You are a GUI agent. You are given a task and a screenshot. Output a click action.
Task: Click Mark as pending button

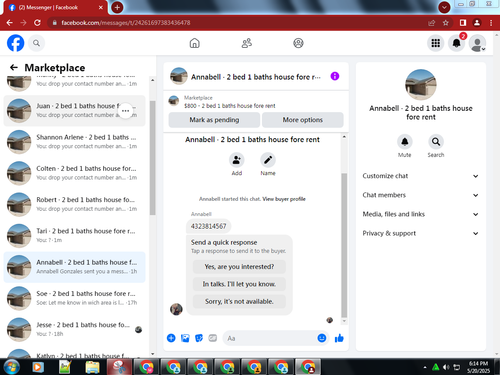pyautogui.click(x=214, y=120)
